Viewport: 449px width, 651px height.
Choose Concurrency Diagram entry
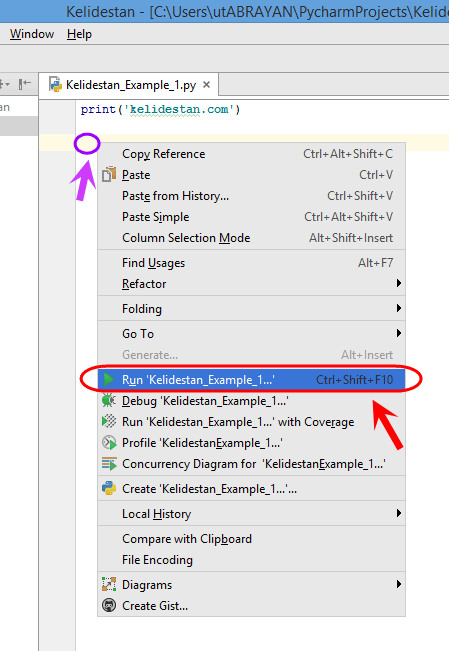pos(251,464)
